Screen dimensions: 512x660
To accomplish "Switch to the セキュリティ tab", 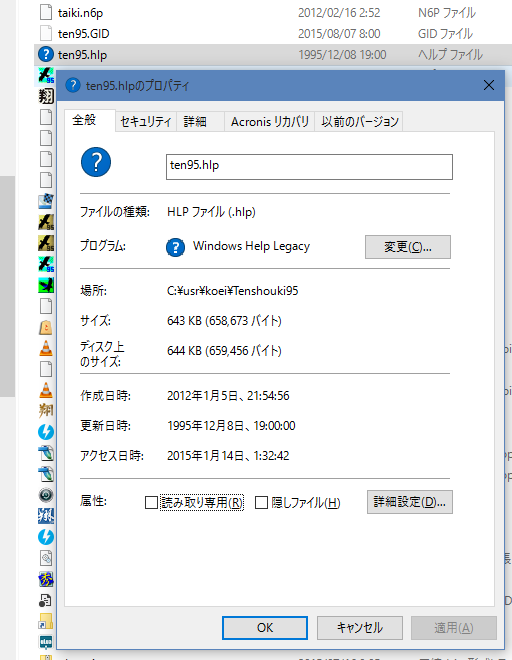I will click(x=146, y=122).
